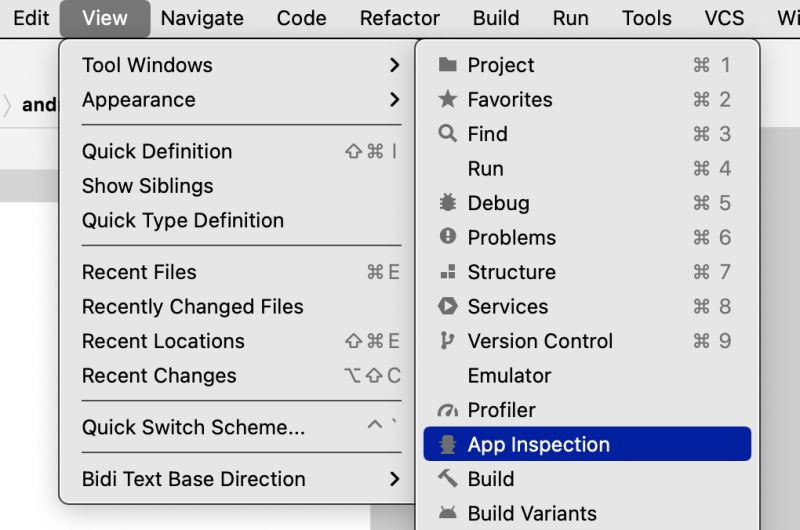Expand Bidi Text Base Direction submenu arrow
Viewport: 800px width, 530px height.
(x=395, y=479)
